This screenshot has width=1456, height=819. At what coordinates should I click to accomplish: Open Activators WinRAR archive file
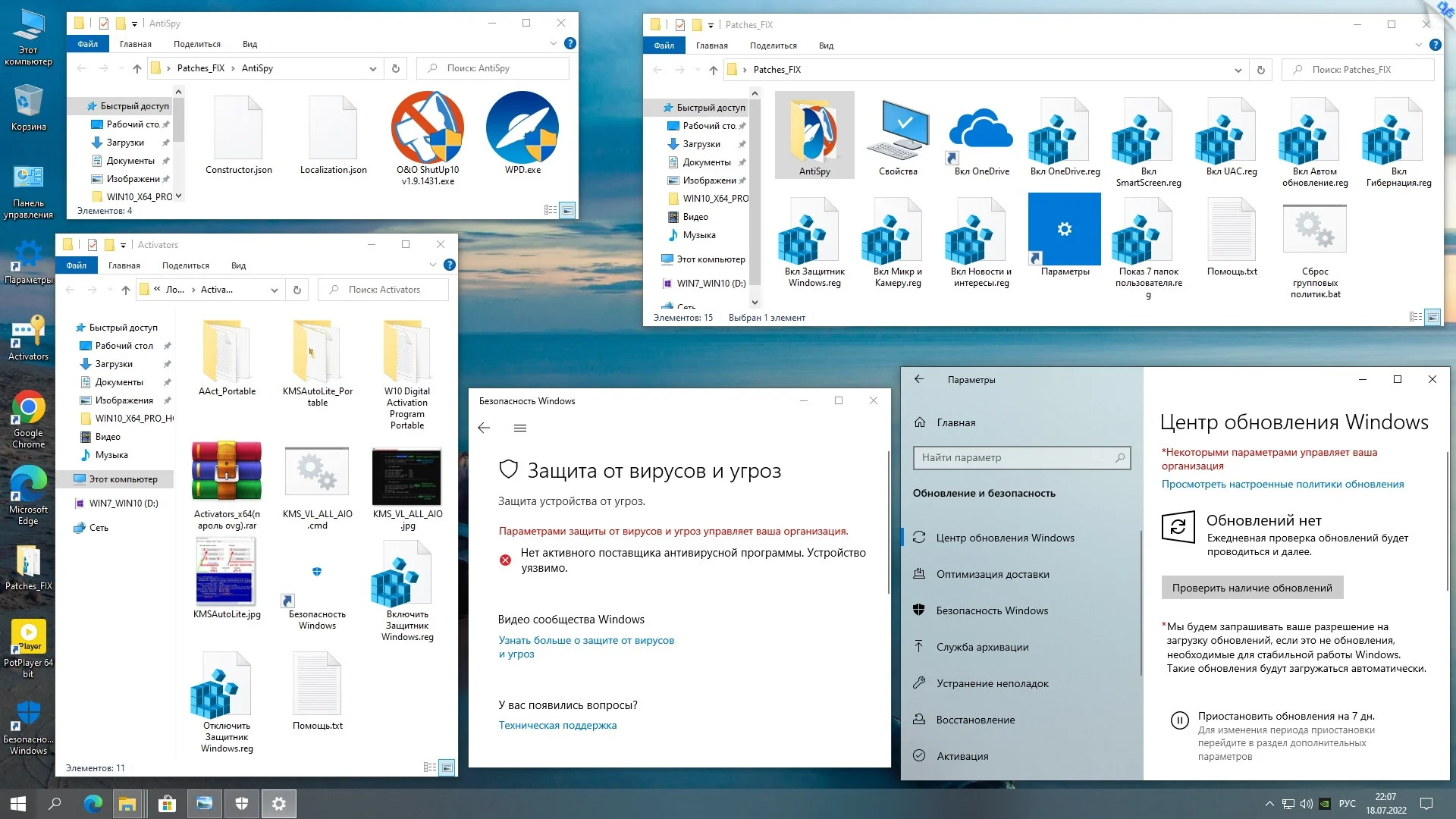point(227,472)
